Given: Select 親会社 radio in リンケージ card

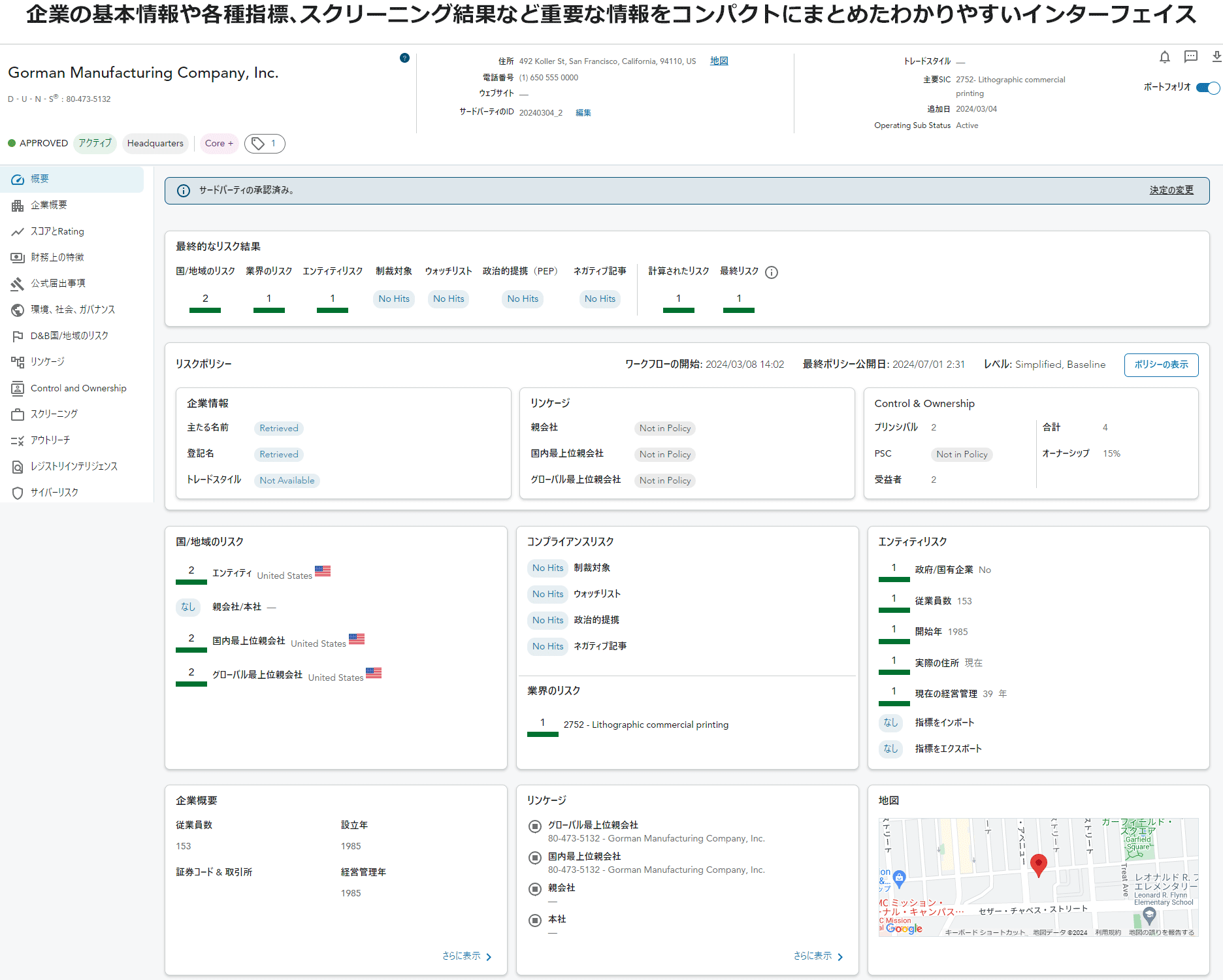Looking at the screenshot, I should (x=535, y=889).
